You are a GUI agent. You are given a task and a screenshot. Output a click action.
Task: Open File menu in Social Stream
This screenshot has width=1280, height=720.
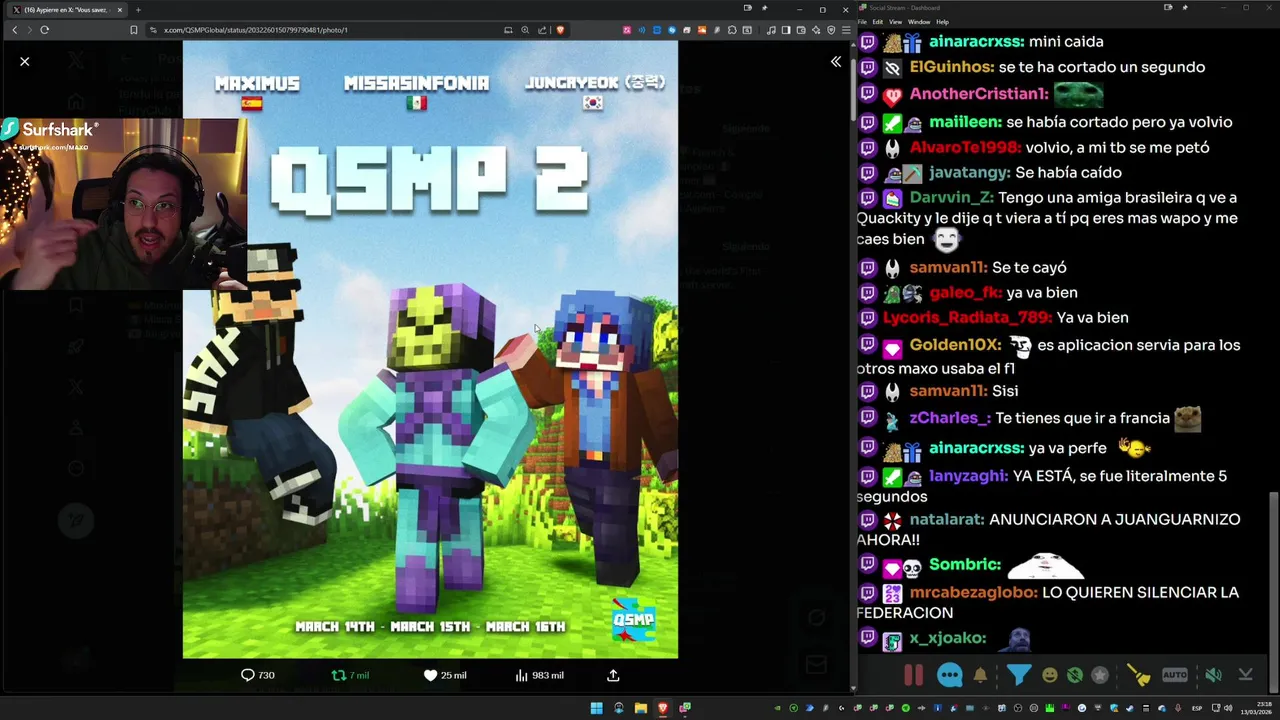[x=862, y=21]
